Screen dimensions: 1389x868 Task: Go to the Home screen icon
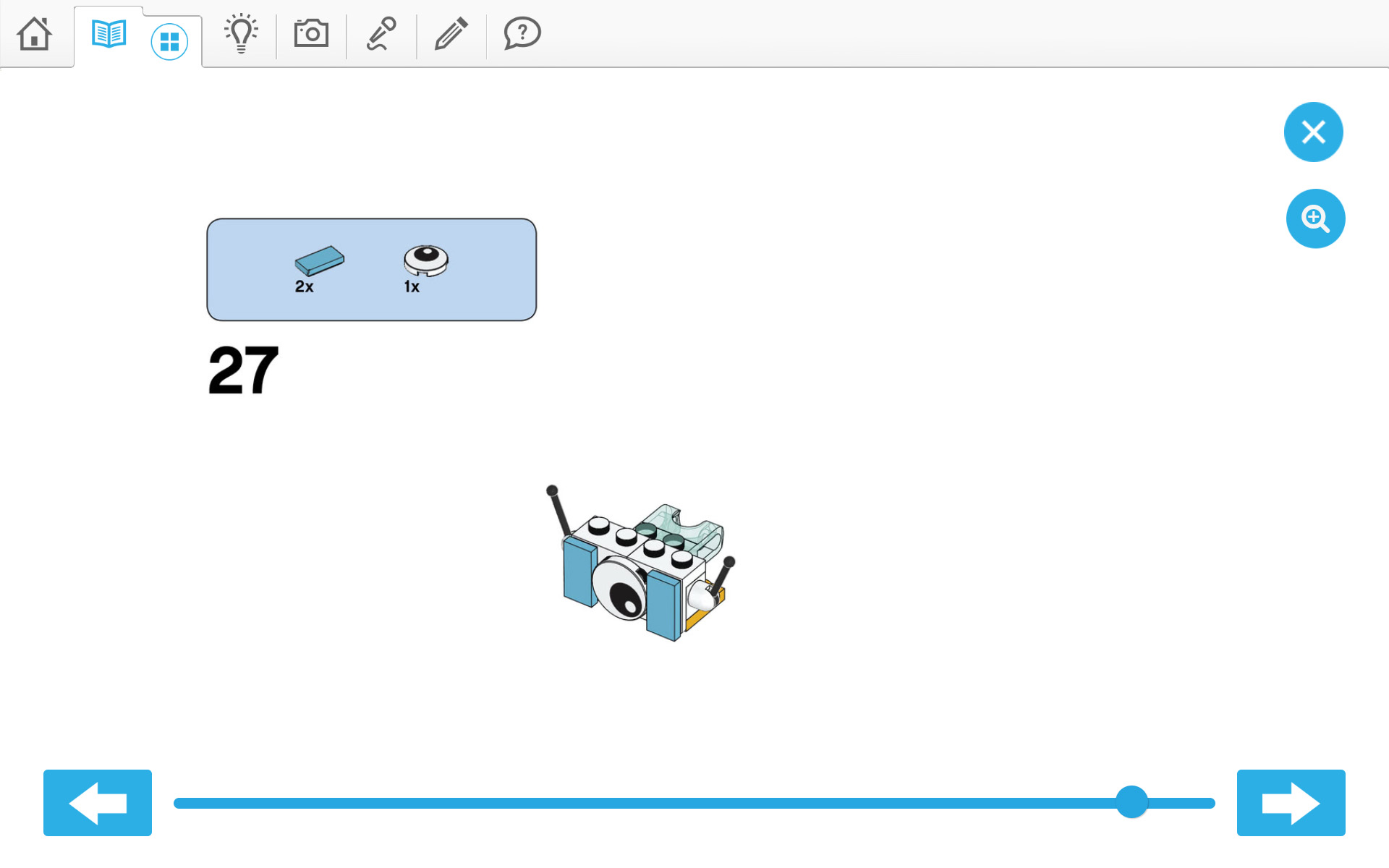click(35, 34)
